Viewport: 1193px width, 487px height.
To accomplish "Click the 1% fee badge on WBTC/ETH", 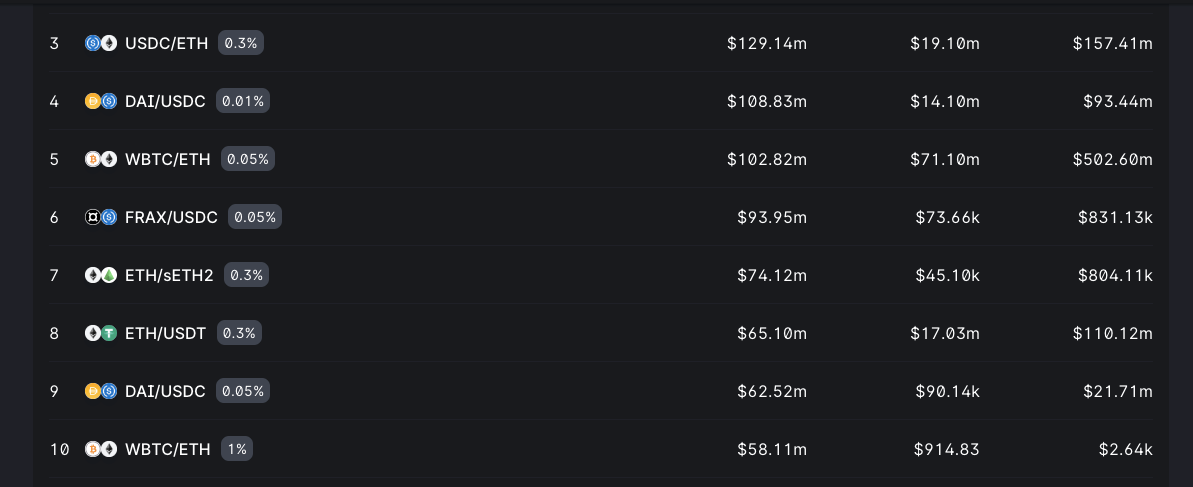I will (x=238, y=449).
